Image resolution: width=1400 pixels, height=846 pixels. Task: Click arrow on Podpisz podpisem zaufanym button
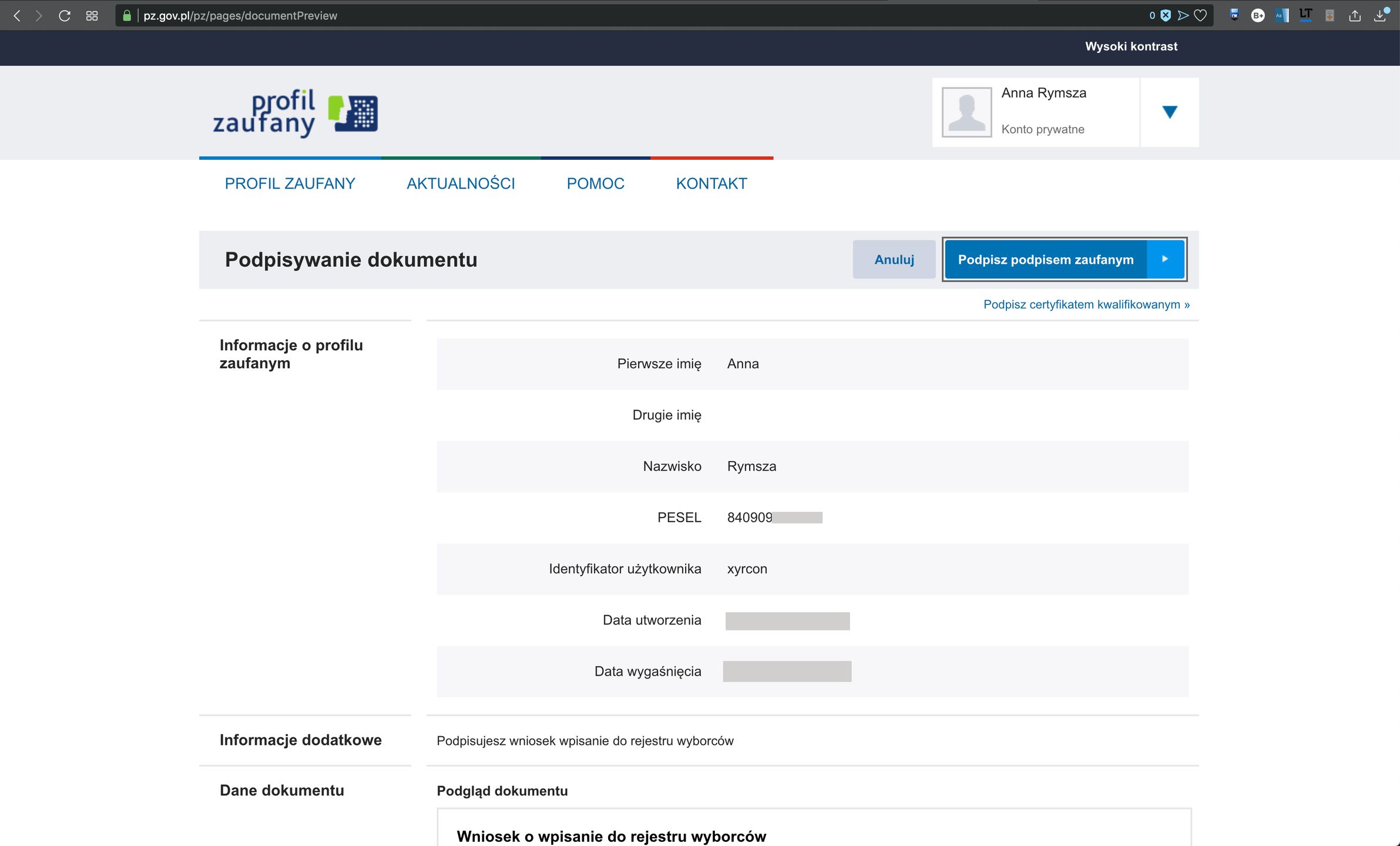tap(1165, 259)
